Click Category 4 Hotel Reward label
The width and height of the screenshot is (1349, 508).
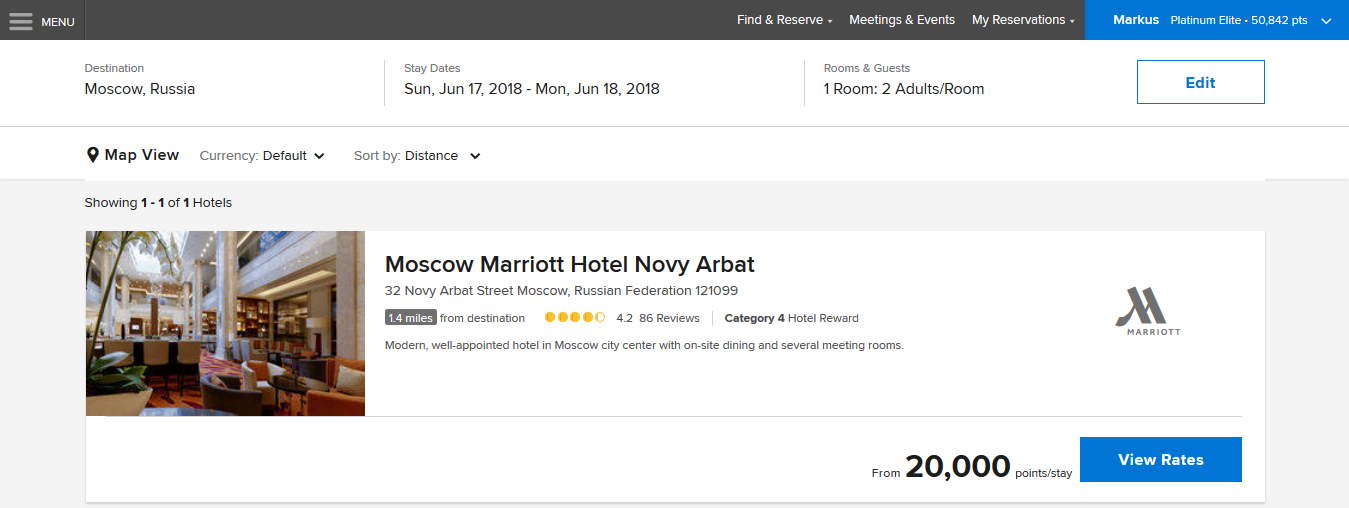pyautogui.click(x=791, y=318)
